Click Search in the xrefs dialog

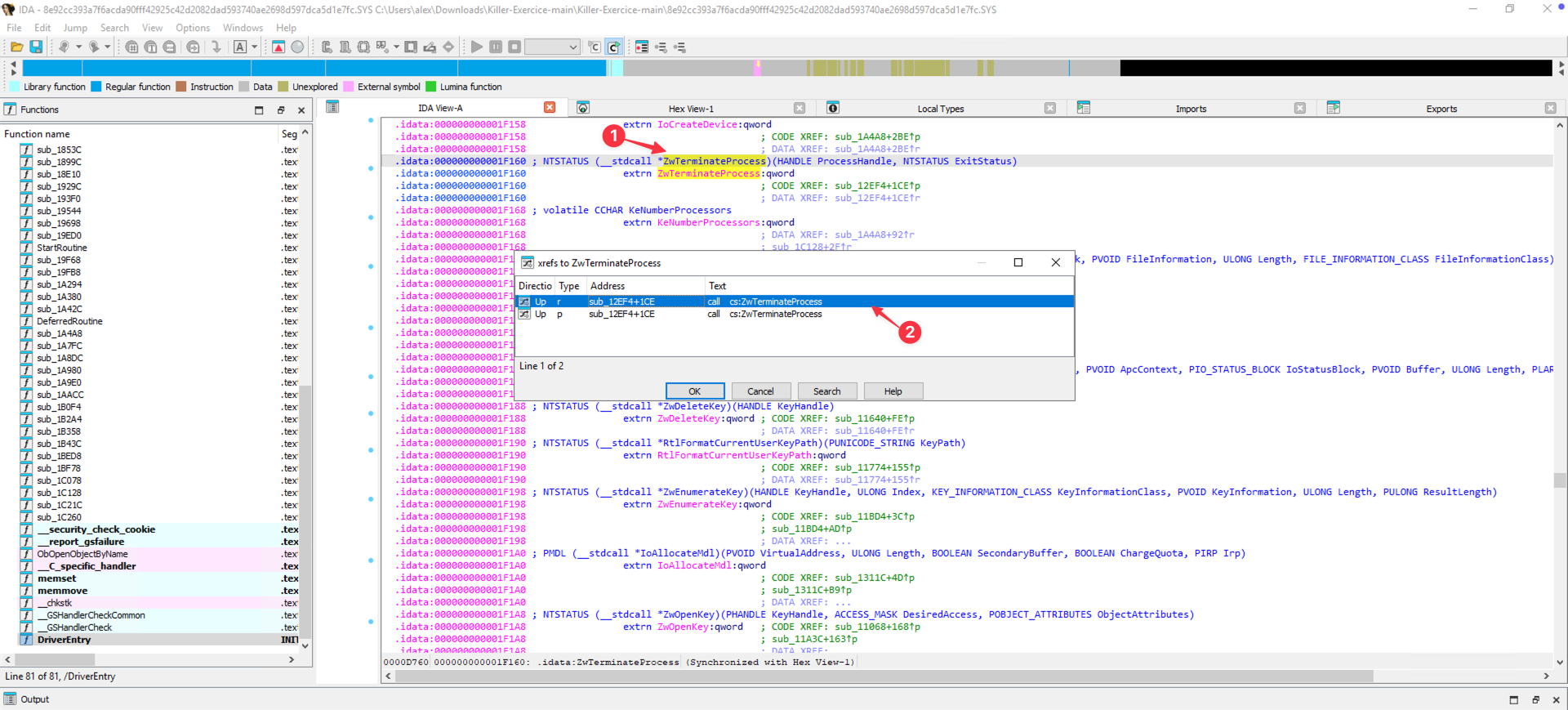(x=826, y=391)
